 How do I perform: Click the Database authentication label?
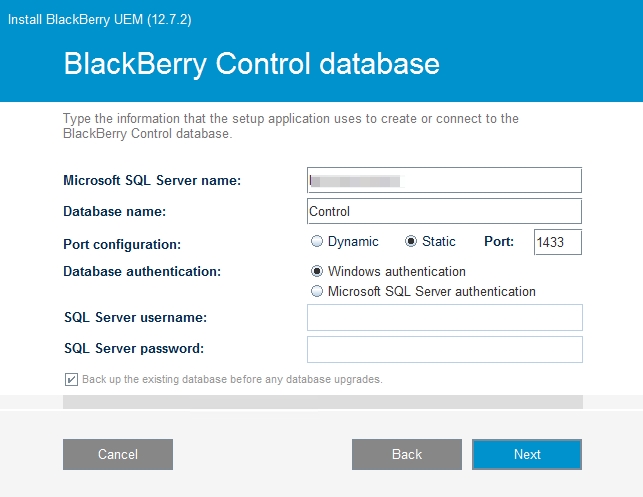(139, 271)
